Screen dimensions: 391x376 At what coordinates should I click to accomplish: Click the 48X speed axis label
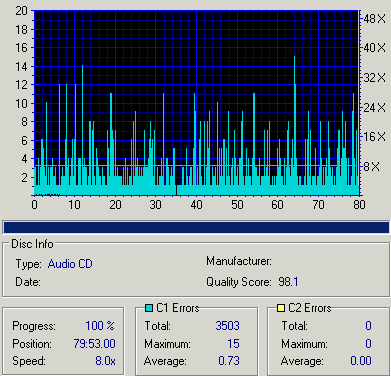[x=374, y=19]
